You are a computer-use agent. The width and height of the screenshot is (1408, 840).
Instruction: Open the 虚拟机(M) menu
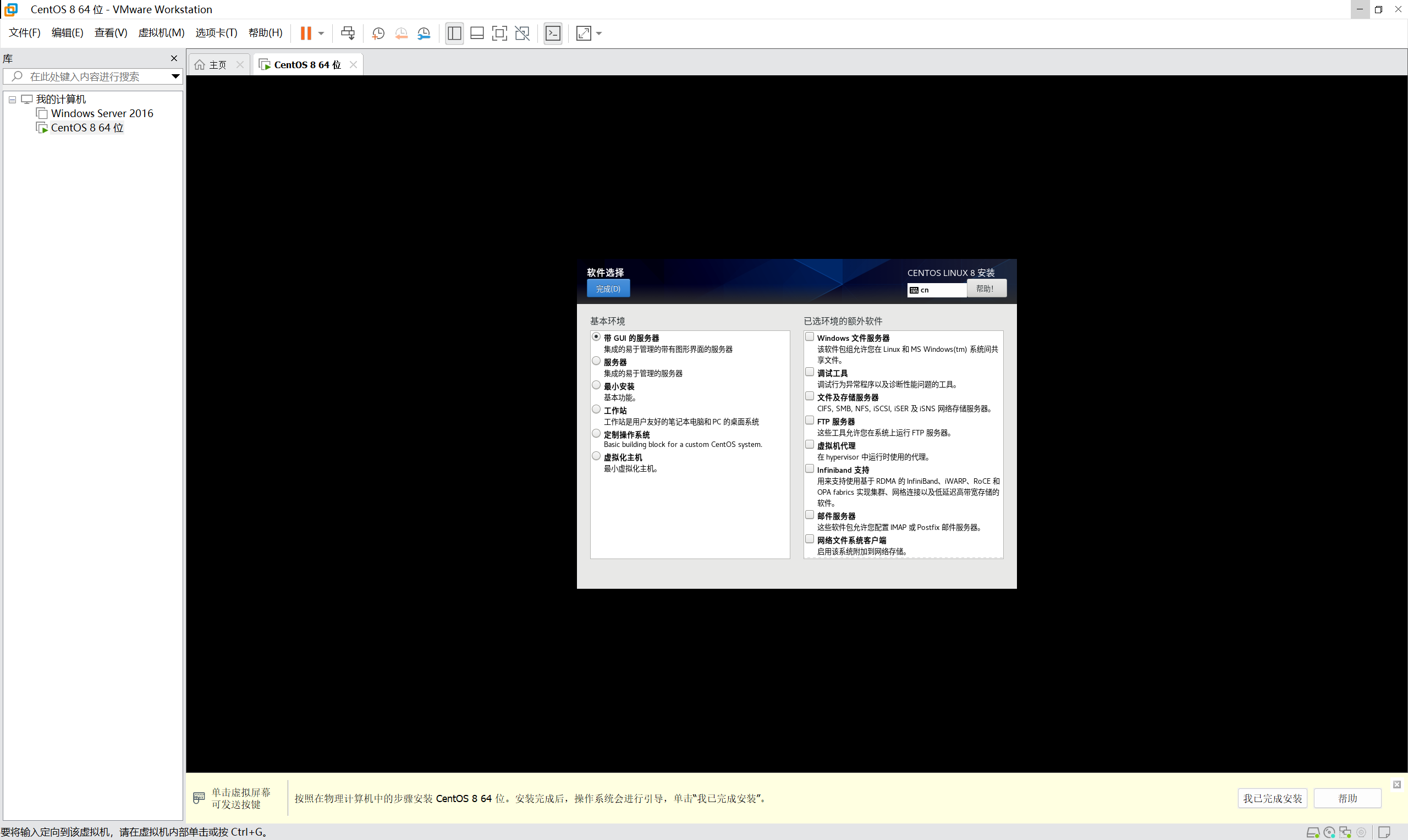161,32
